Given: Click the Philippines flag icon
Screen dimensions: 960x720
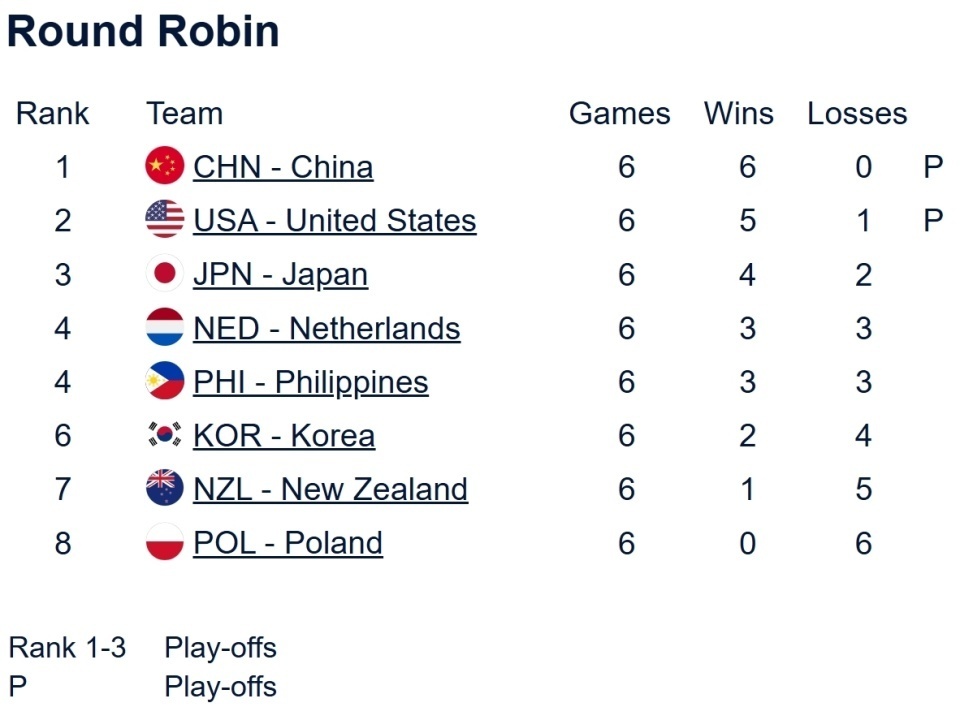Looking at the screenshot, I should click(x=165, y=382).
